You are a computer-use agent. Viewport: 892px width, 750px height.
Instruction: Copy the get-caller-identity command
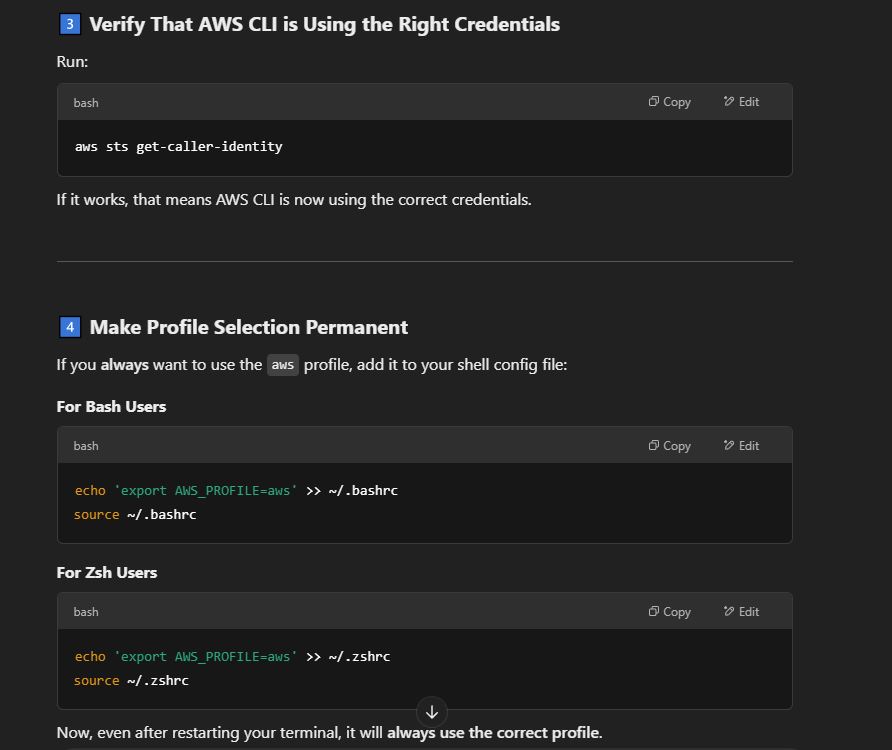pyautogui.click(x=670, y=102)
